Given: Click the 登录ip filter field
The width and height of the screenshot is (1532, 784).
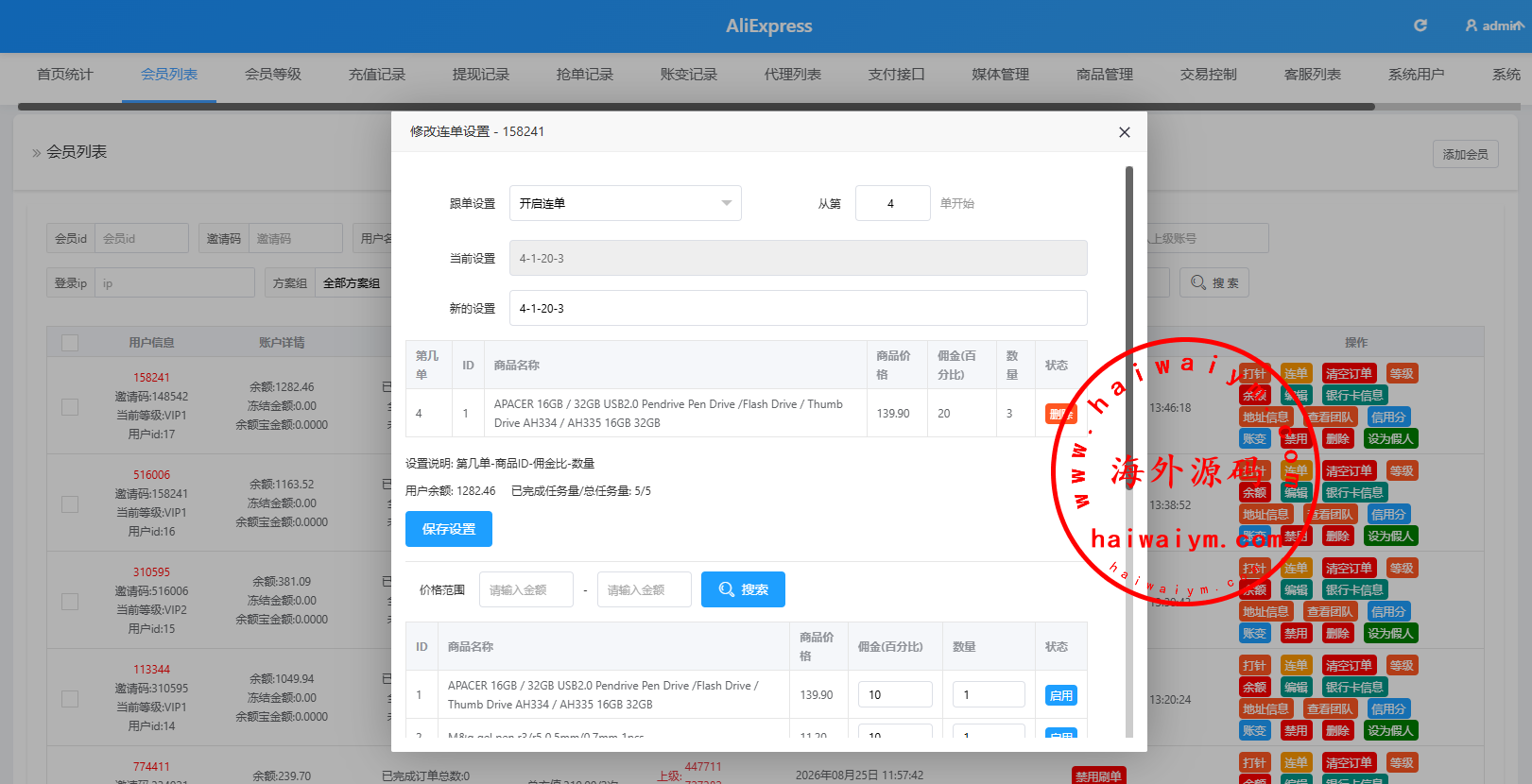Looking at the screenshot, I should tap(174, 282).
